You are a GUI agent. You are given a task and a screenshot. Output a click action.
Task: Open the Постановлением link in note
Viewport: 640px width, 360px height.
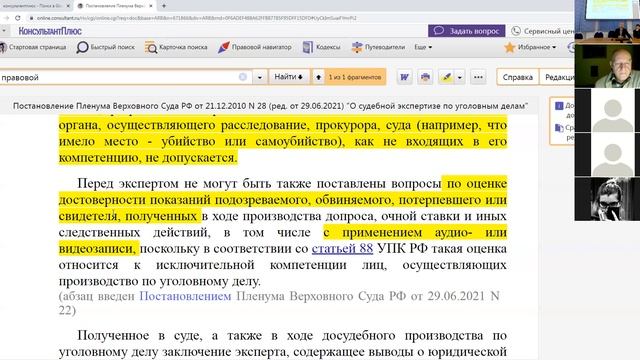185,296
